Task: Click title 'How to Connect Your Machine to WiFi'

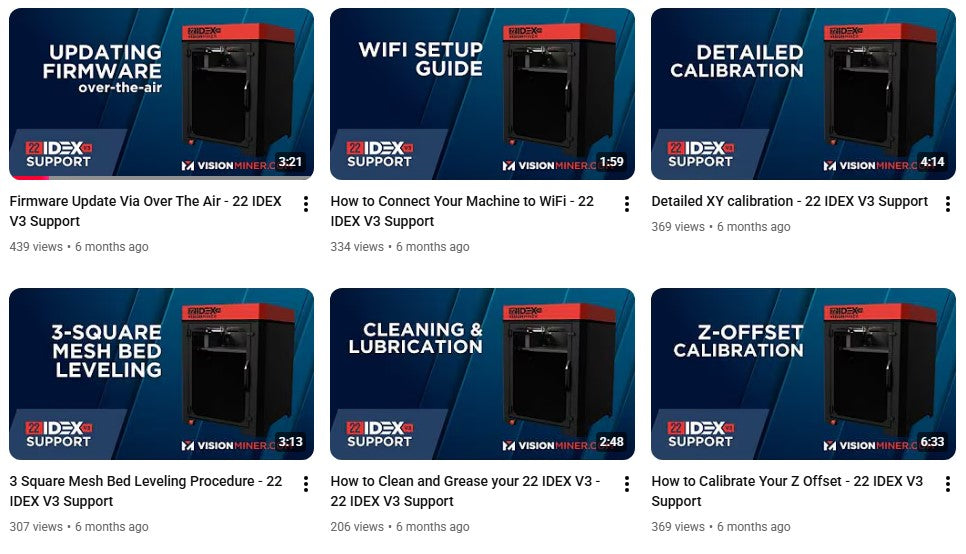Action: [448, 201]
